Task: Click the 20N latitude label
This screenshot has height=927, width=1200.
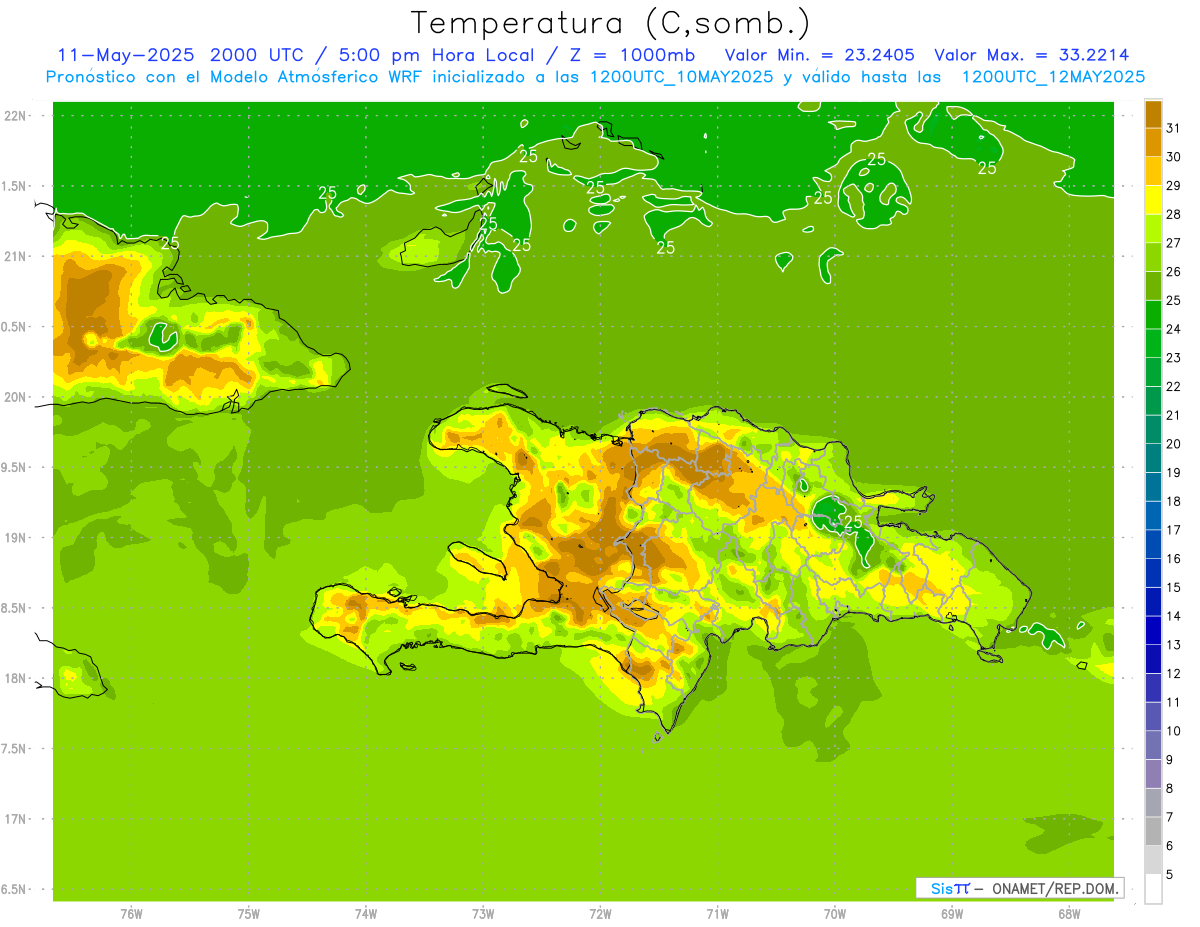Action: click(x=17, y=398)
